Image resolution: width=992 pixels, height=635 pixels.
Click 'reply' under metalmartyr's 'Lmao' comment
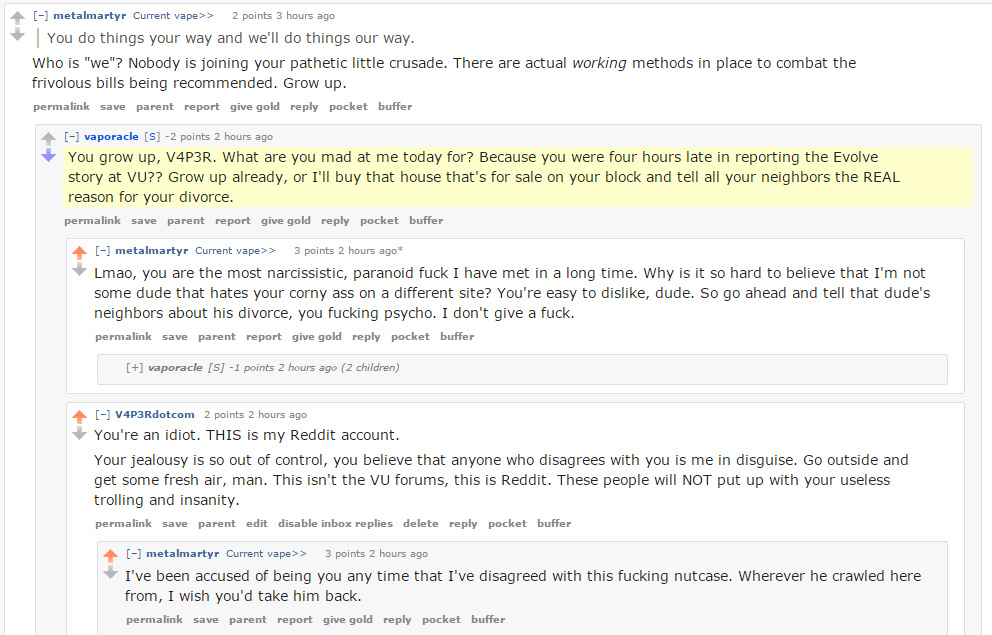coord(367,337)
